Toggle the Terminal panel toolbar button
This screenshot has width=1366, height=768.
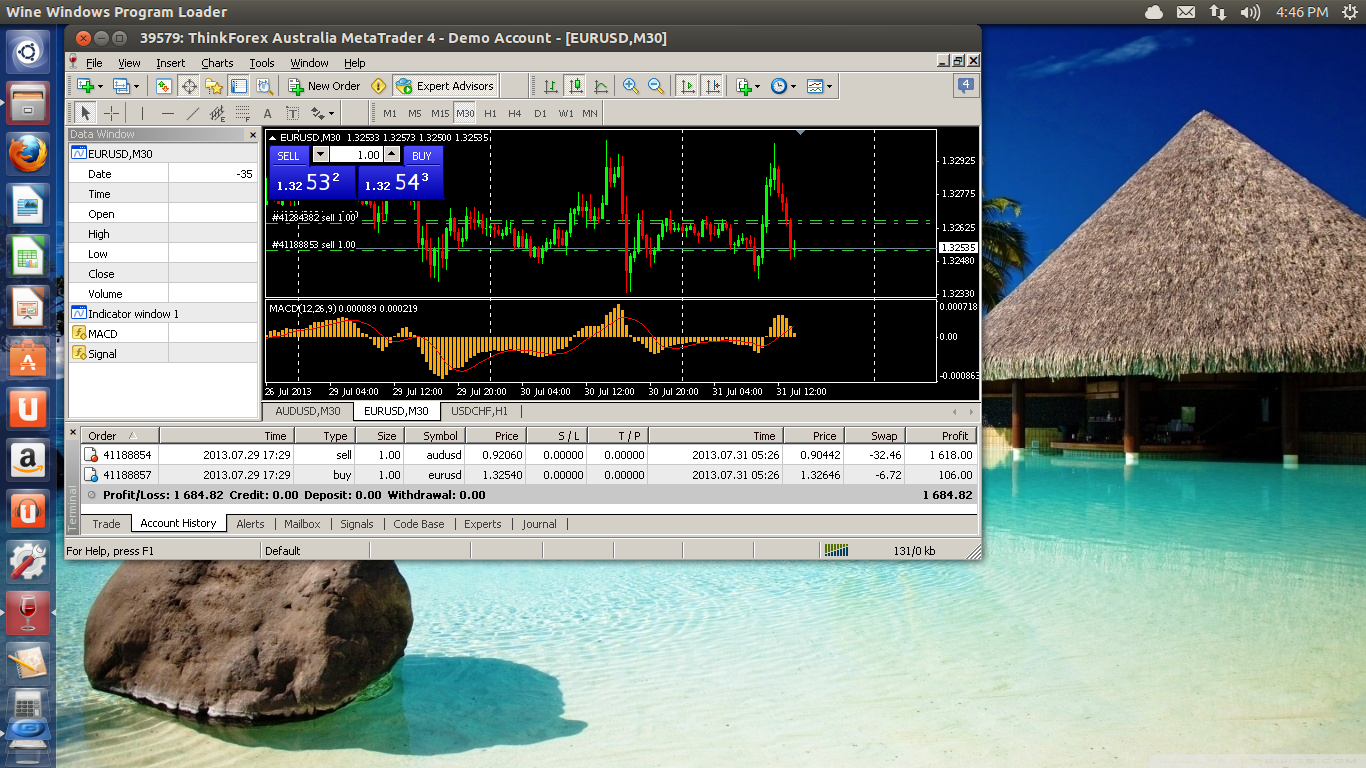[238, 86]
